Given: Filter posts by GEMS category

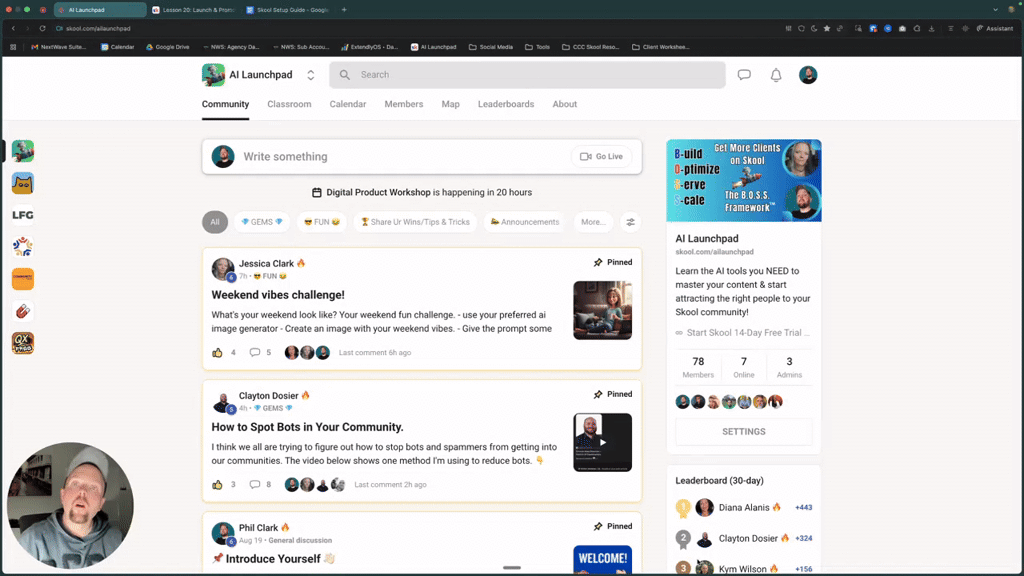Looking at the screenshot, I should [x=262, y=222].
